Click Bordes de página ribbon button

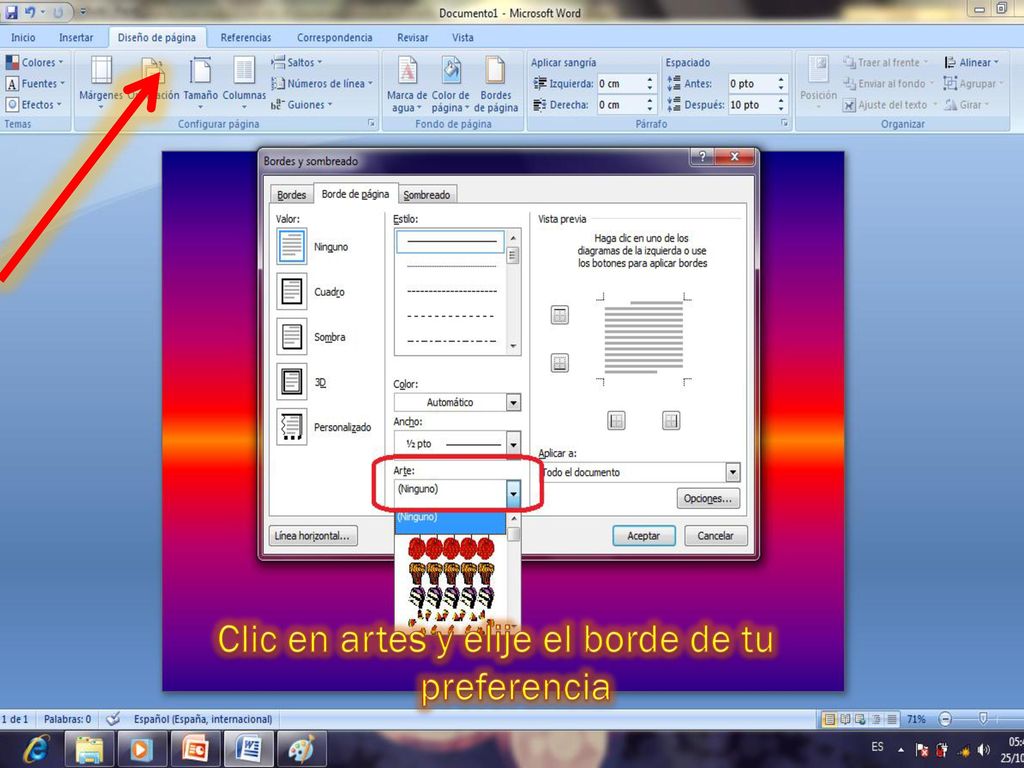click(x=496, y=84)
